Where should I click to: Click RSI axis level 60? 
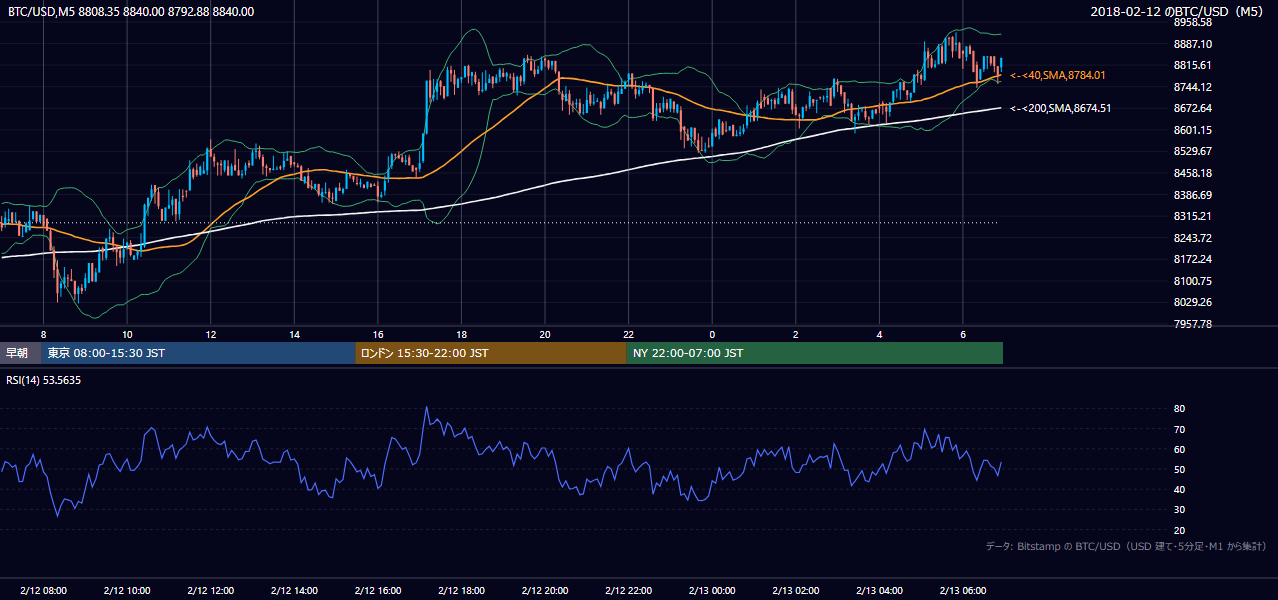tap(1179, 449)
